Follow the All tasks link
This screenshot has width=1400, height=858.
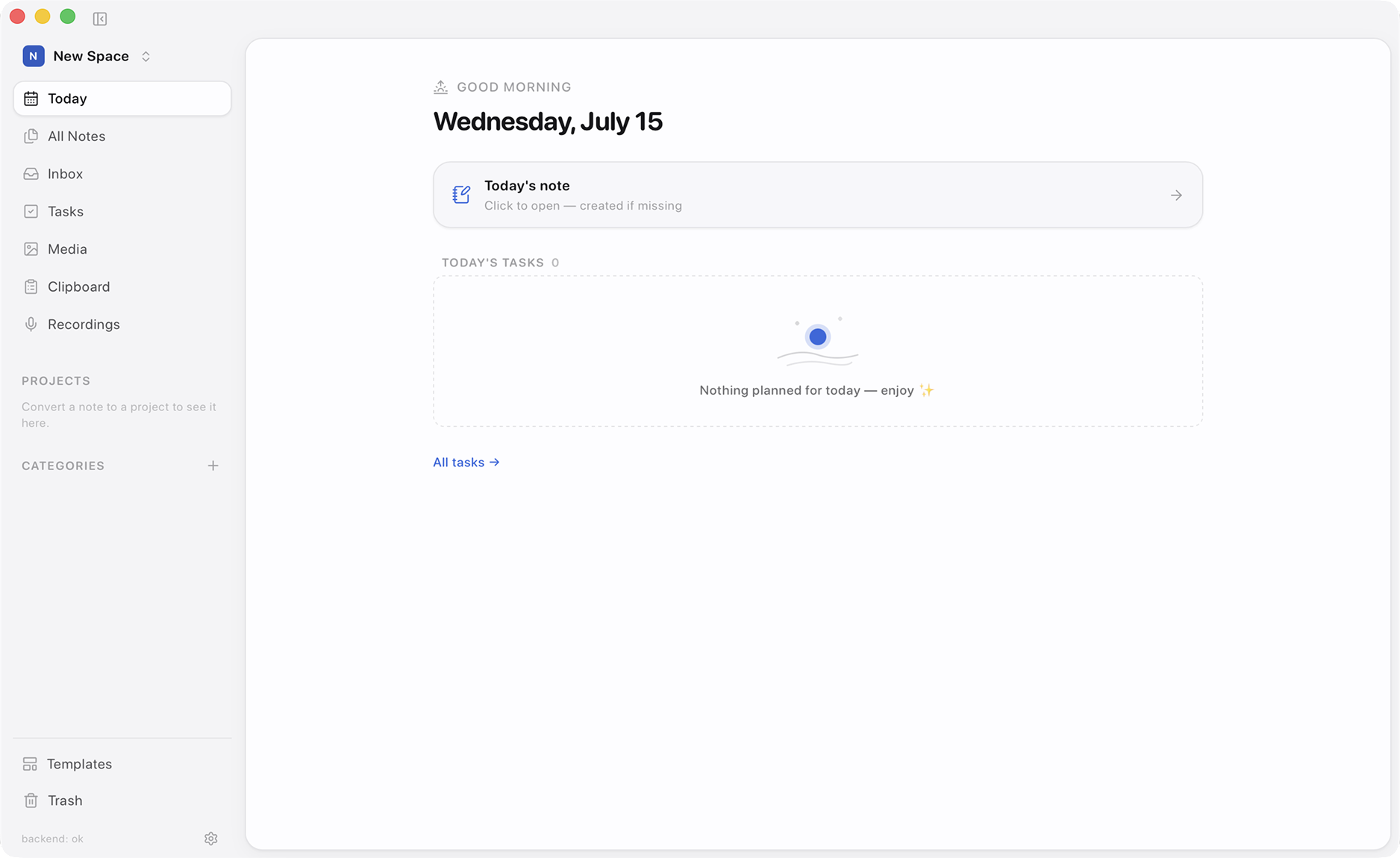(466, 463)
